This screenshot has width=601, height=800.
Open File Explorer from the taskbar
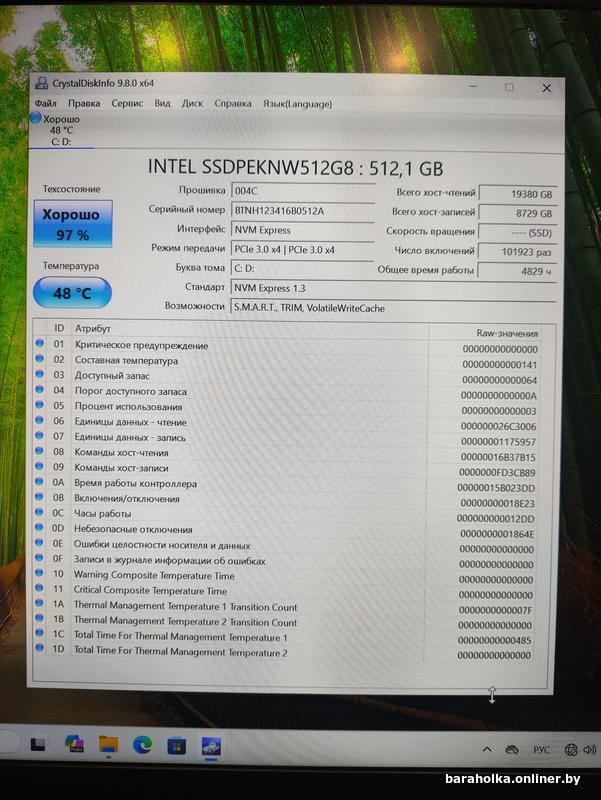point(108,745)
